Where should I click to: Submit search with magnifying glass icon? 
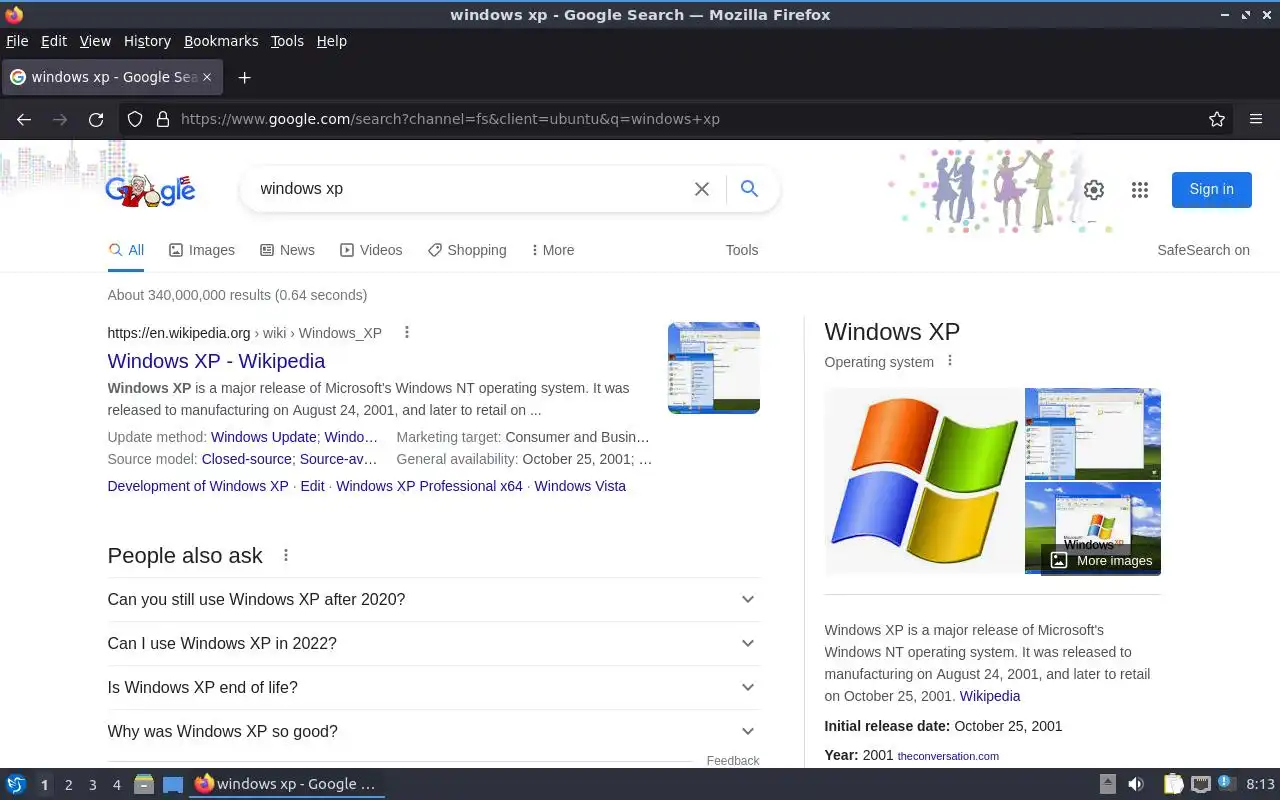point(749,189)
